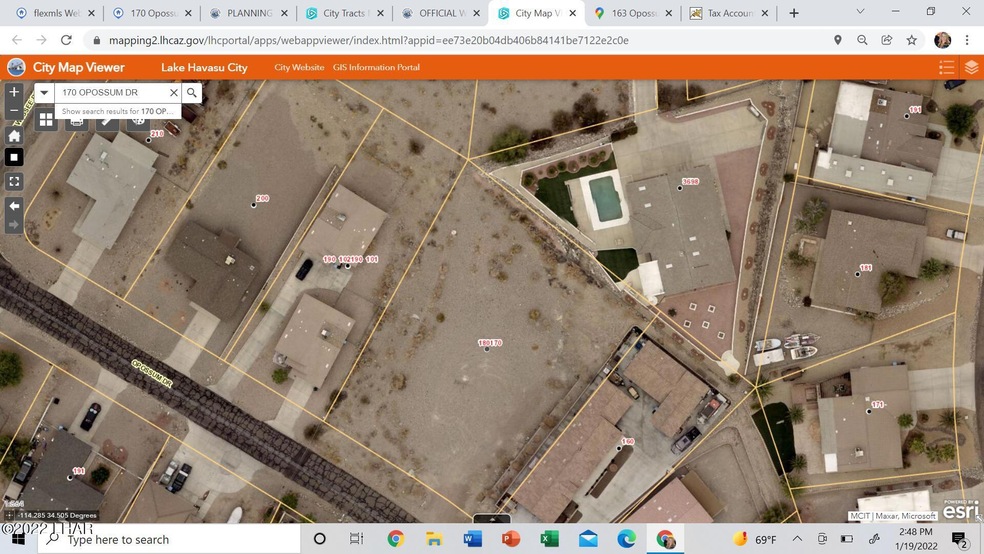Viewport: 984px width, 554px height.
Task: Expand the search source dropdown arrow
Action: [x=45, y=93]
